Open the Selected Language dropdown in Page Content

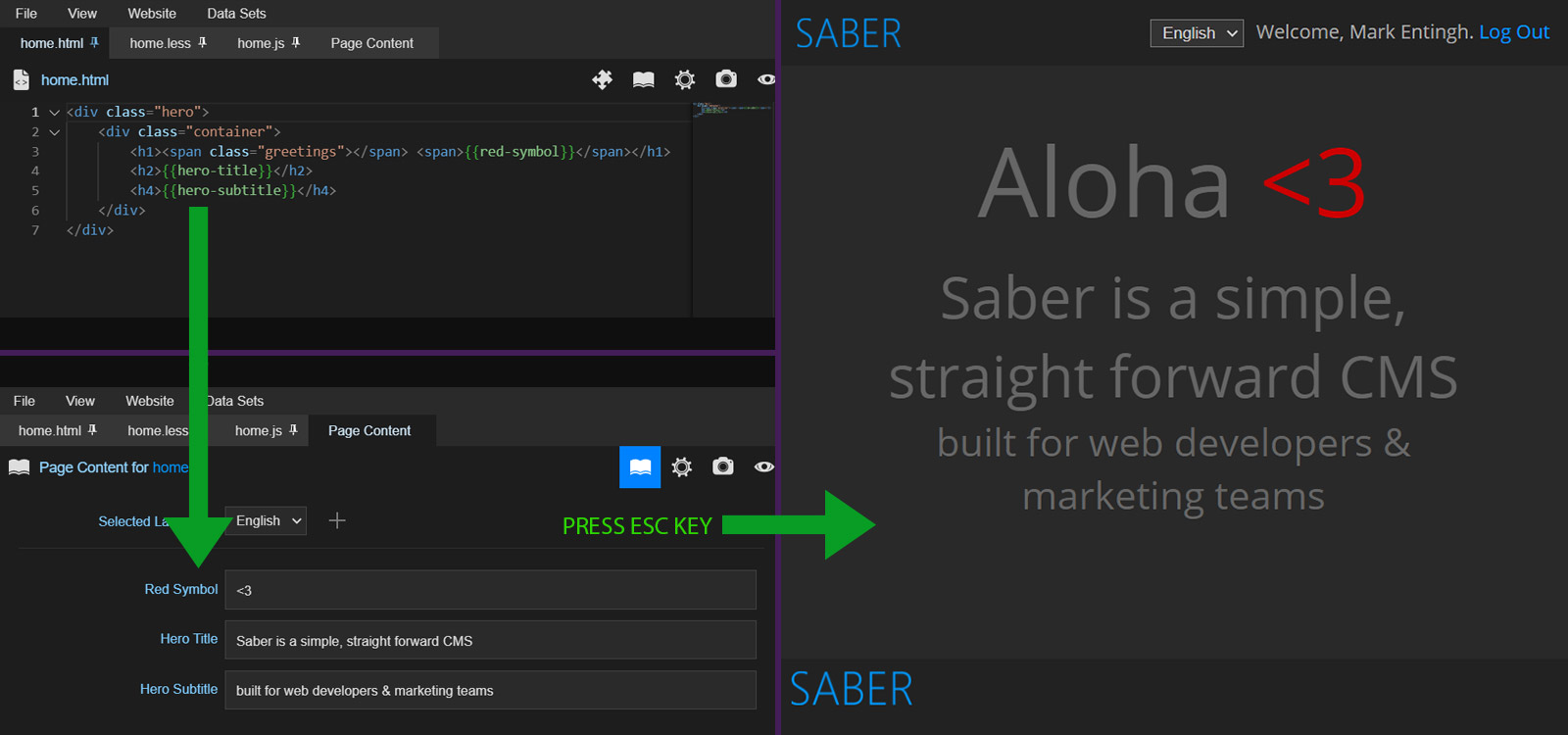[x=266, y=520]
